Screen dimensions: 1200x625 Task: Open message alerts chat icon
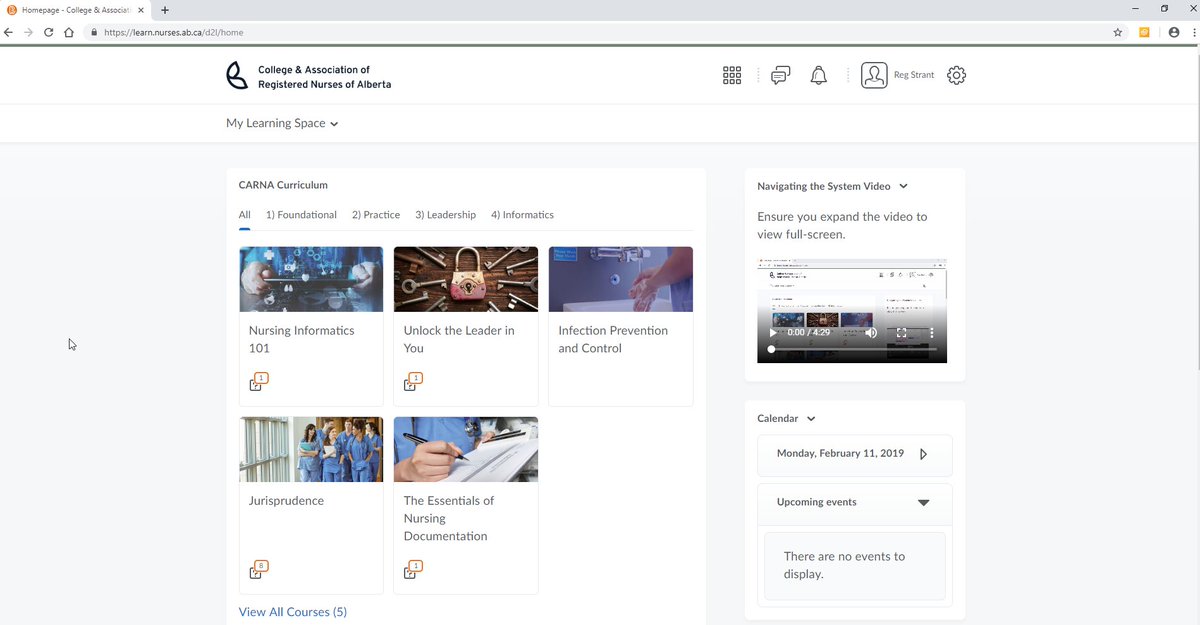coord(781,75)
